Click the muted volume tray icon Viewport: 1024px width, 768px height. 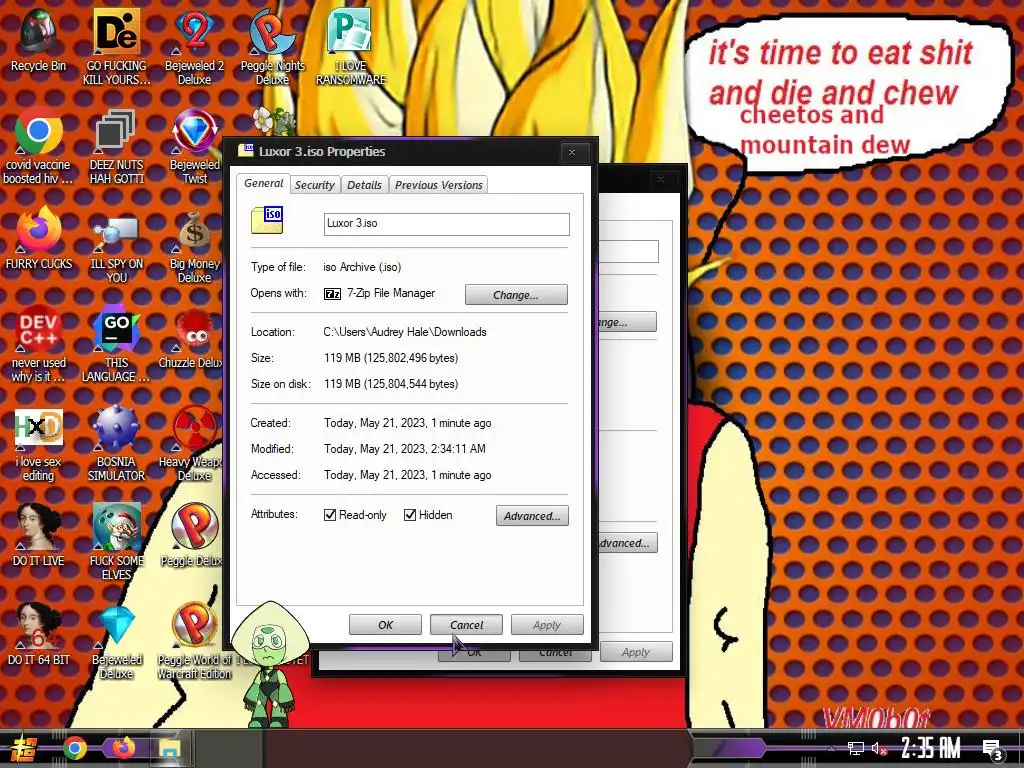(x=879, y=748)
